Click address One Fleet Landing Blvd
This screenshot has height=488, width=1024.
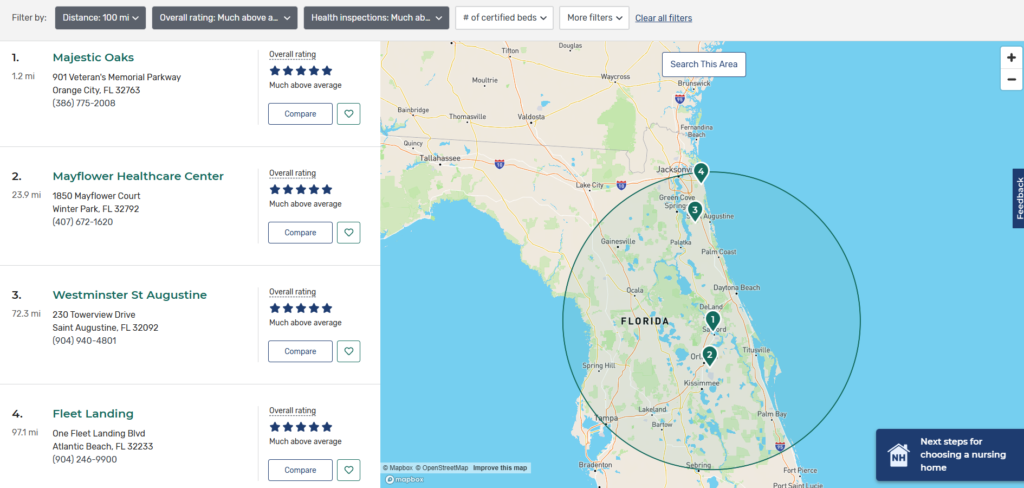coord(99,434)
